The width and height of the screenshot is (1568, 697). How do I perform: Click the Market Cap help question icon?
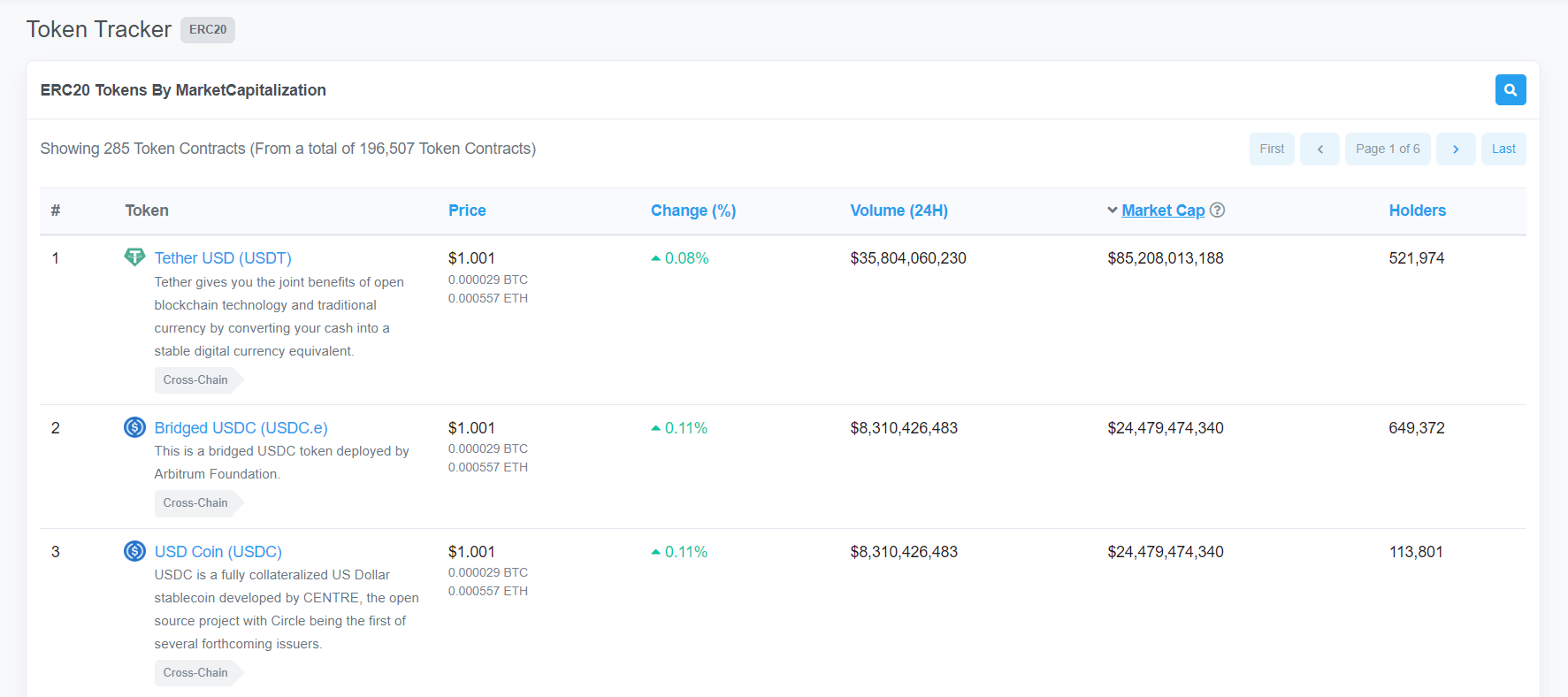[x=1217, y=211]
